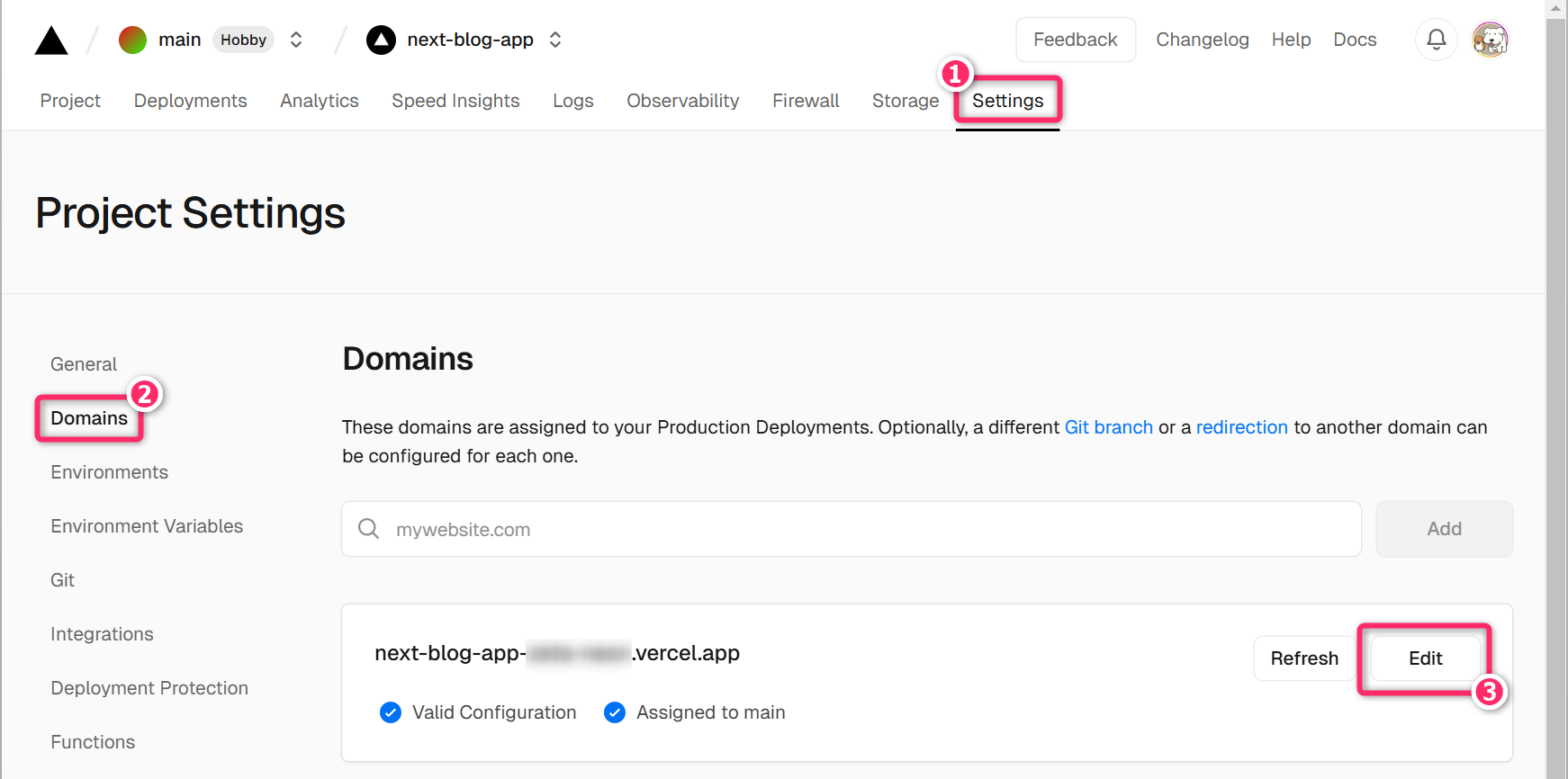Click the Valid Configuration checkmark icon
Screen dimensions: 1568x779
pos(391,712)
